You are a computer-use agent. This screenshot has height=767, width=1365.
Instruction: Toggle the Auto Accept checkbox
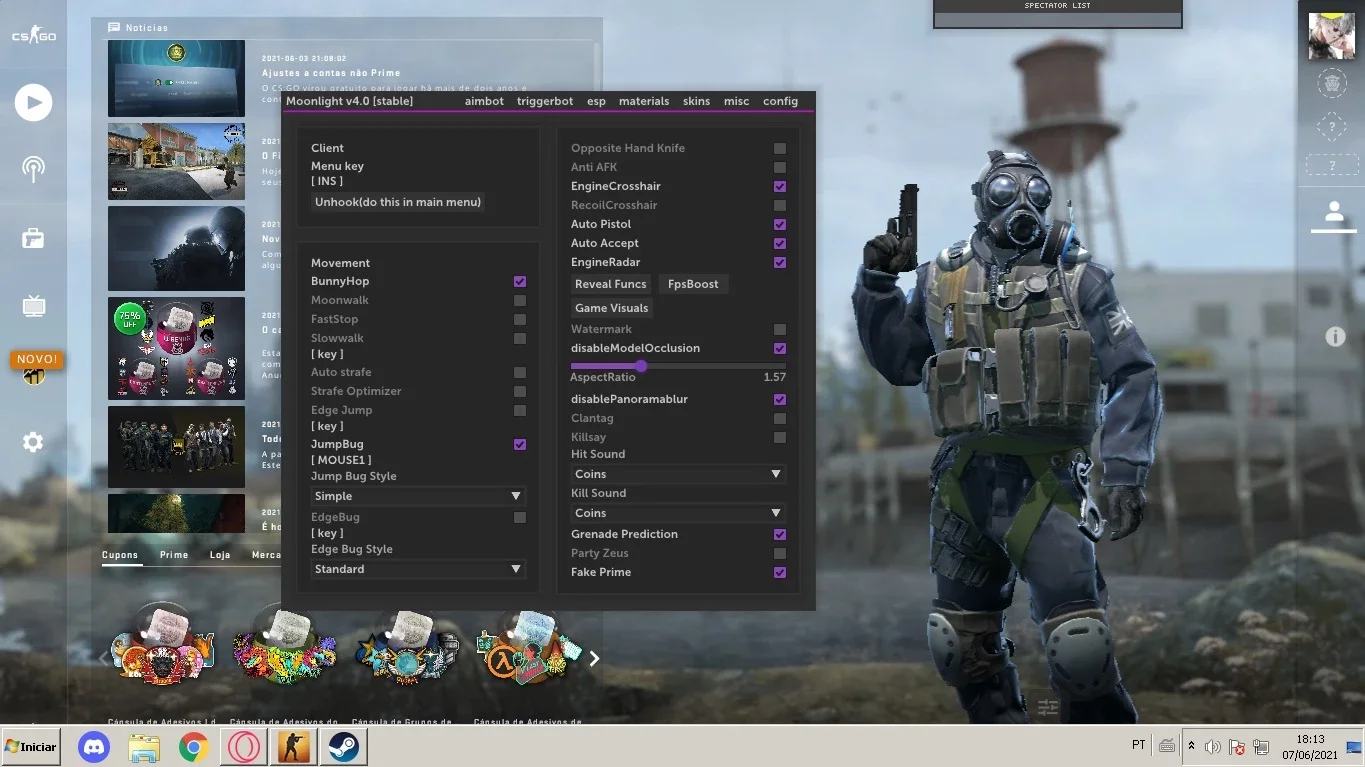(x=780, y=244)
